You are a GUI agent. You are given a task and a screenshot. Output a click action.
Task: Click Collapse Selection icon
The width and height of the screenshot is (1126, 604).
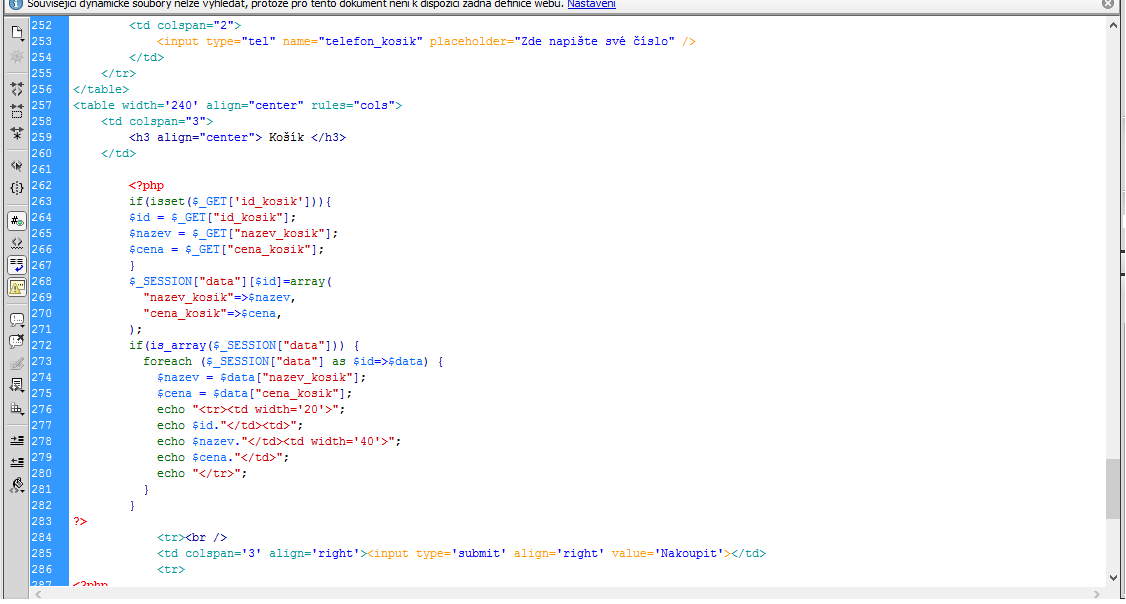point(16,110)
